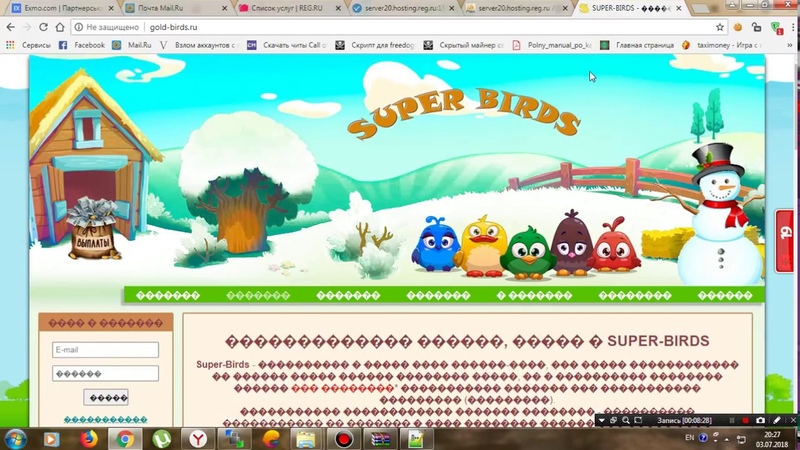Open Yandex Browser from the taskbar
800x450 pixels.
198,438
